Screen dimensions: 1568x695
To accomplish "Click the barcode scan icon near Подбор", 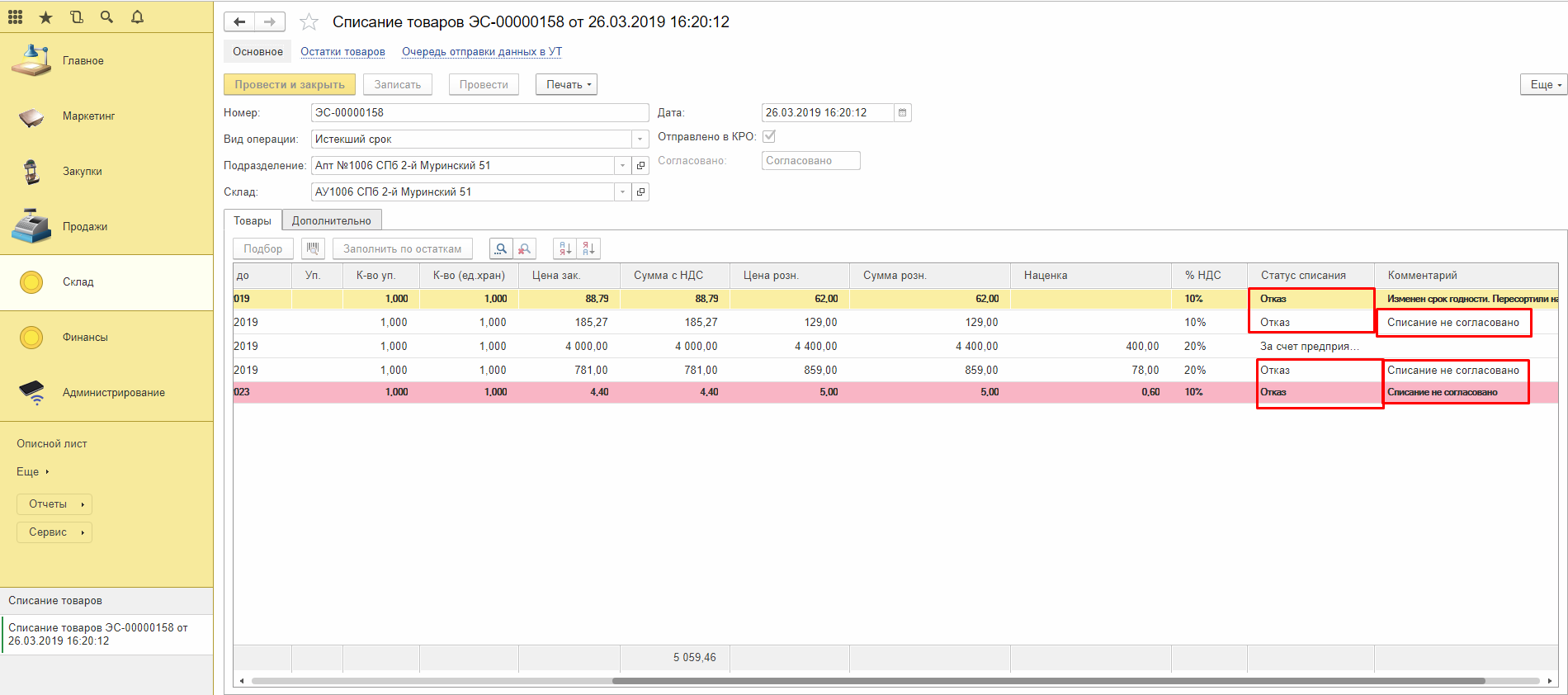I will (313, 248).
